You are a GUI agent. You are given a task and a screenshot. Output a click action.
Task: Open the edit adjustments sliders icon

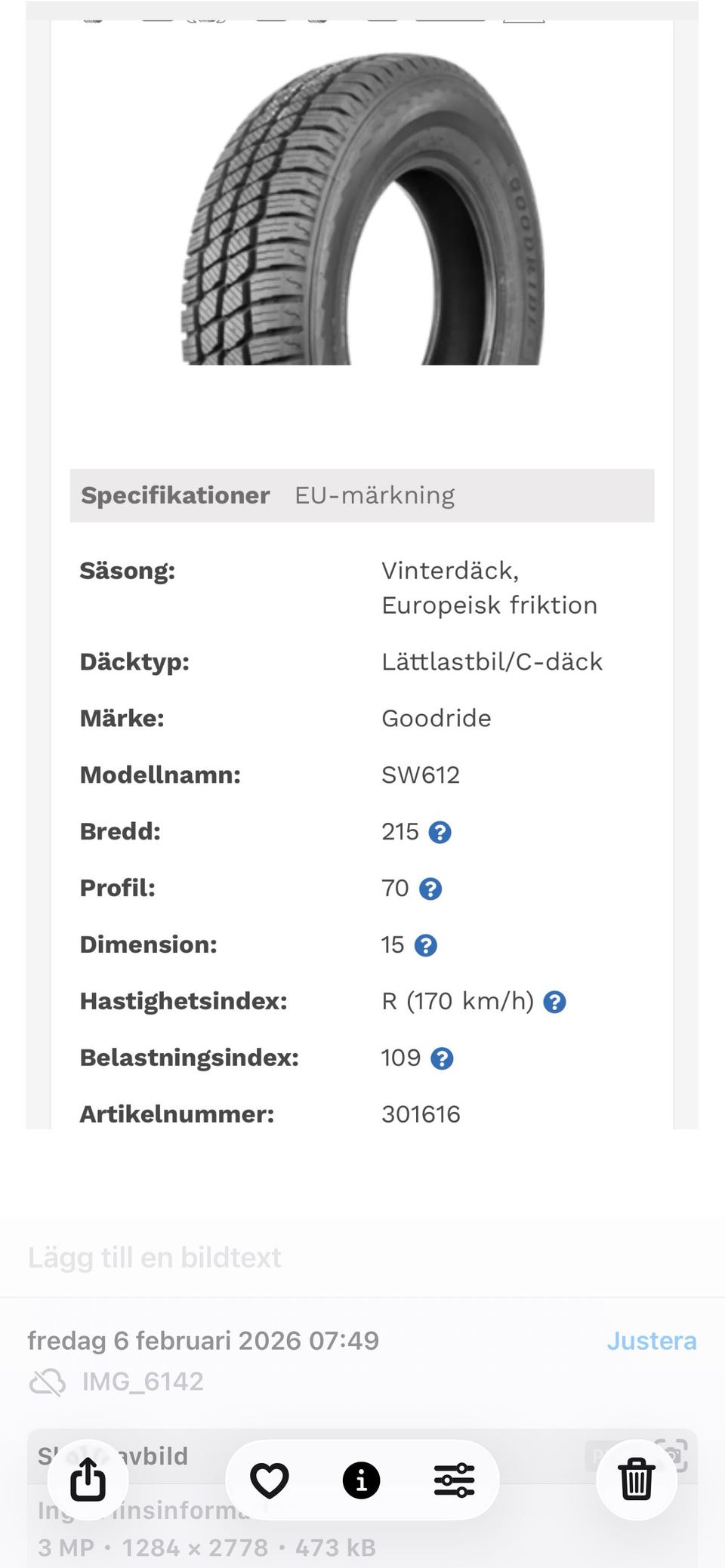454,1480
